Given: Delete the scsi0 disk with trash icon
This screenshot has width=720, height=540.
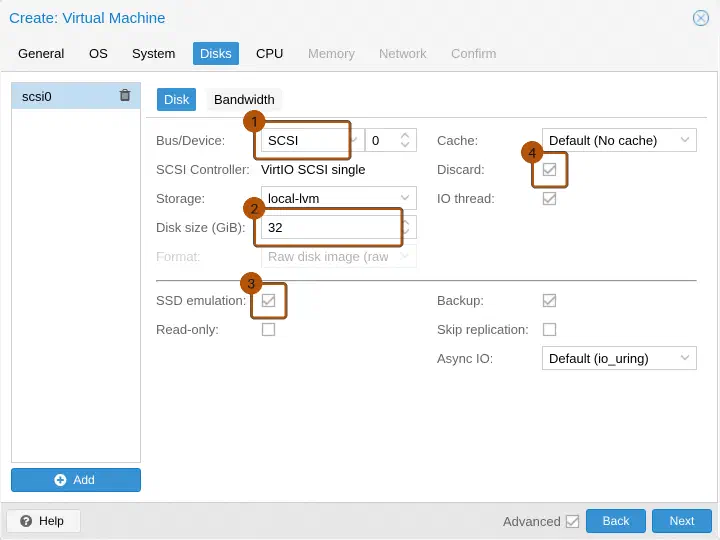Looking at the screenshot, I should coord(125,96).
